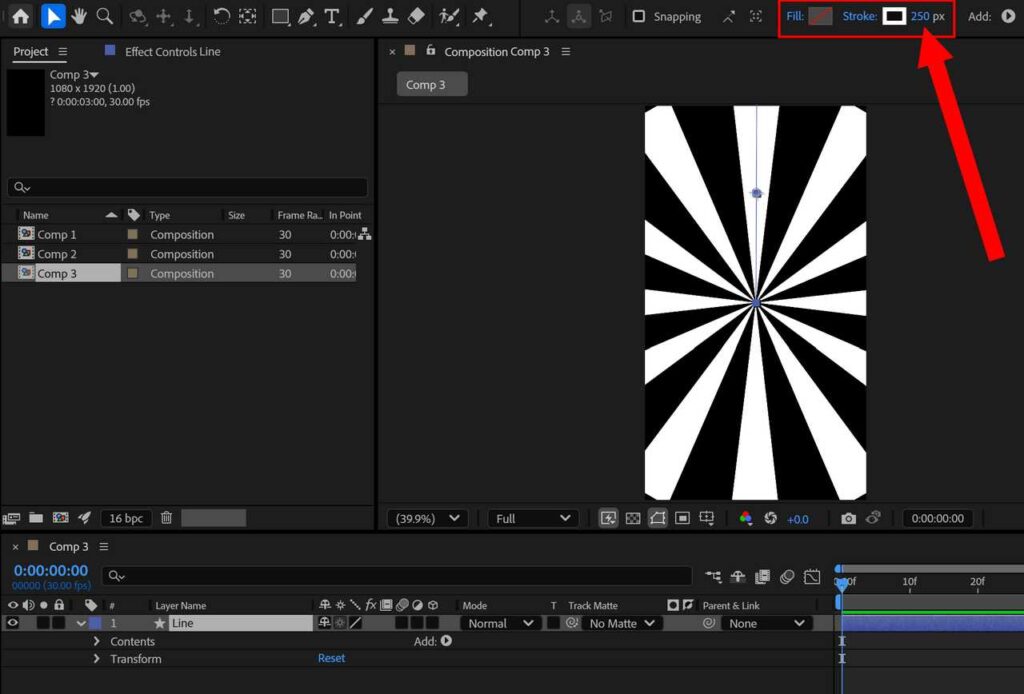Create a new composition from Project panel

tap(60, 518)
